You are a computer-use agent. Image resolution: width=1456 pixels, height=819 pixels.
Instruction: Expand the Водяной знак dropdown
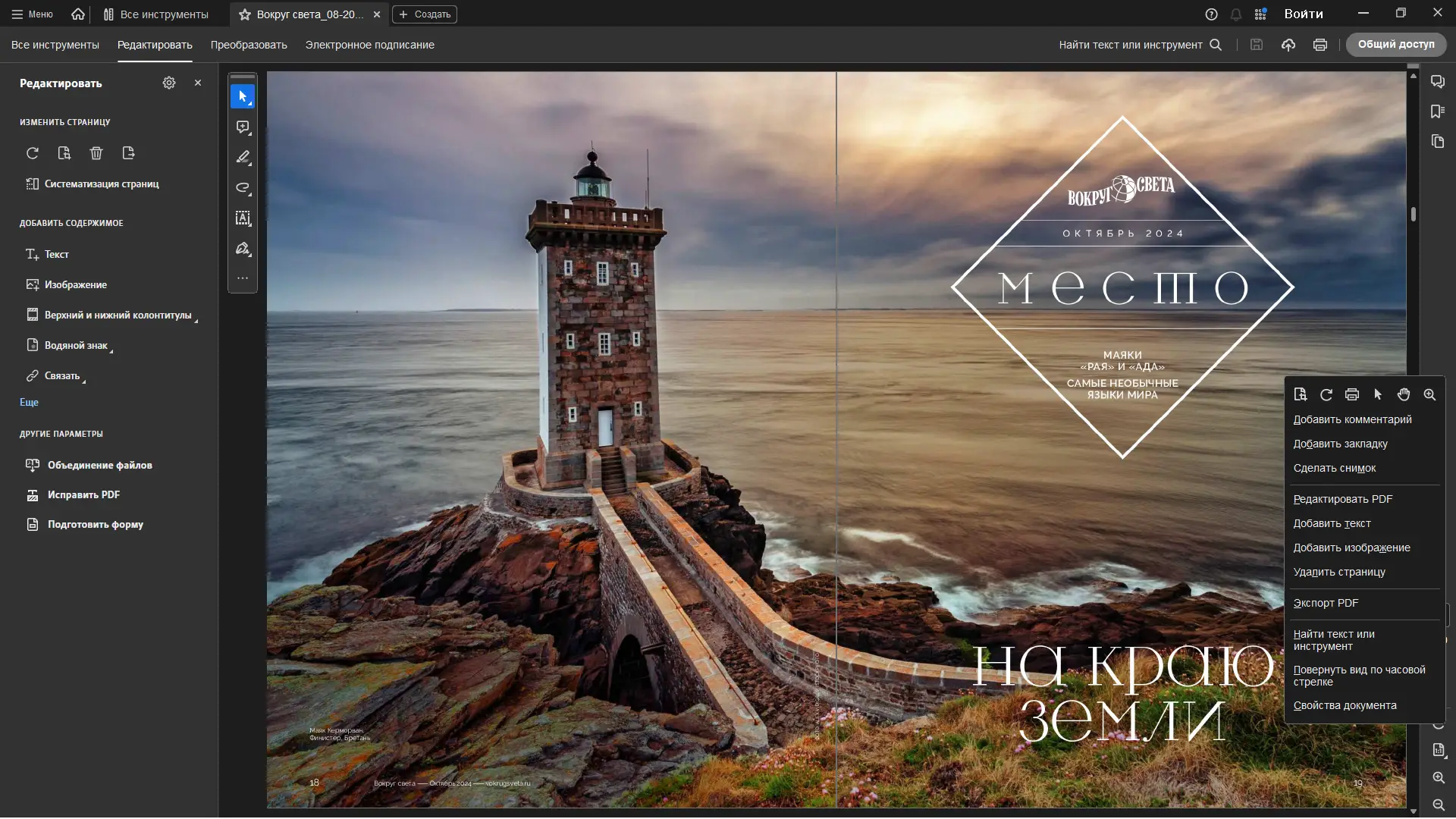(x=76, y=346)
